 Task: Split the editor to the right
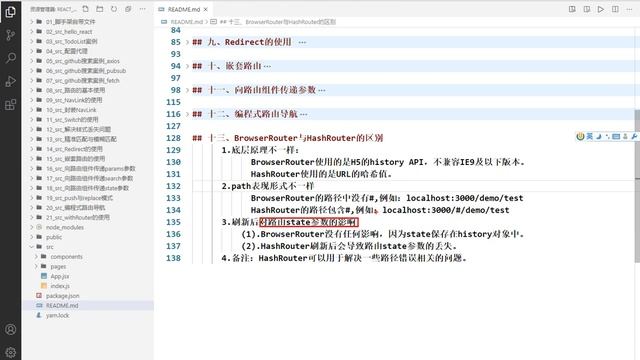coord(615,9)
